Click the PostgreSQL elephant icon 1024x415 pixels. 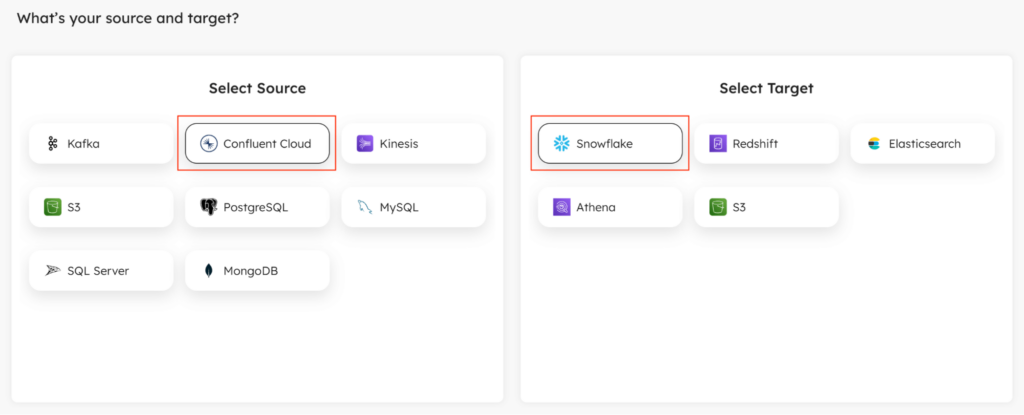208,207
